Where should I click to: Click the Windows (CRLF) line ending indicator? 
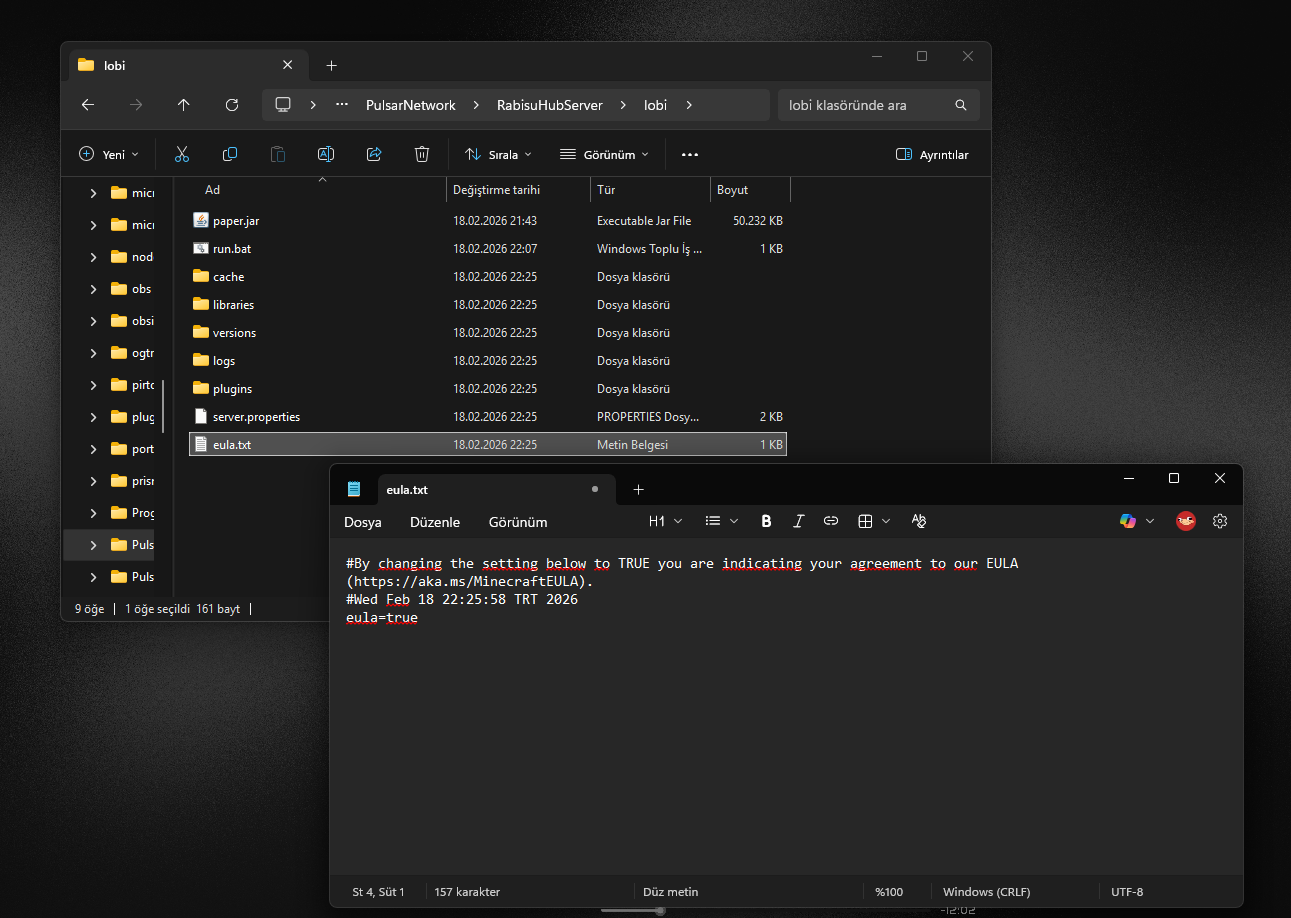pos(987,892)
